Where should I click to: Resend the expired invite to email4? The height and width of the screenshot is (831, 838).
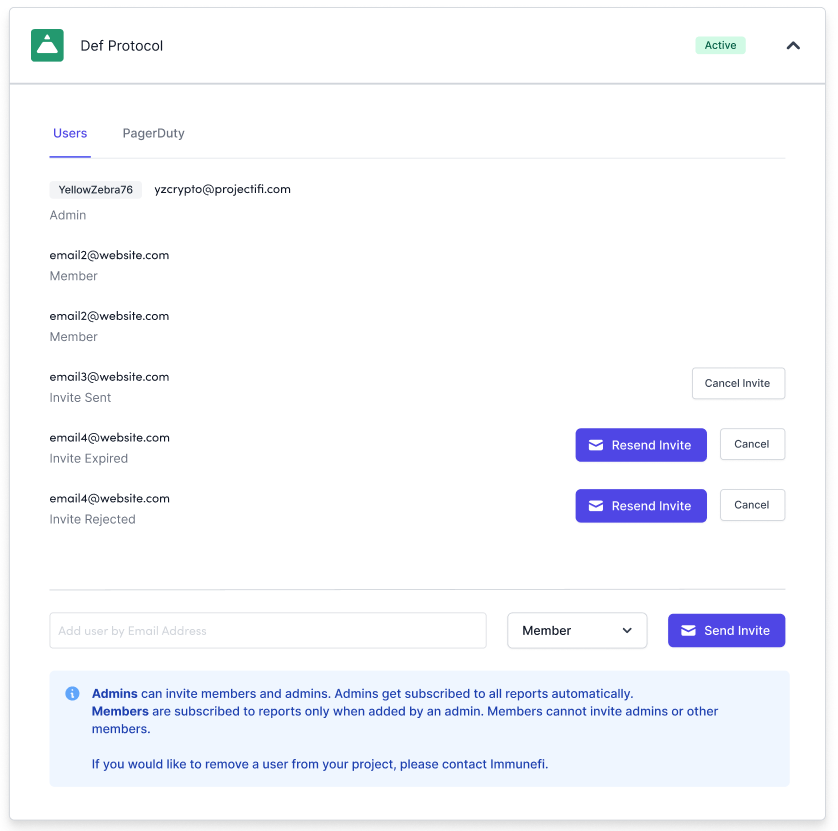tap(640, 445)
